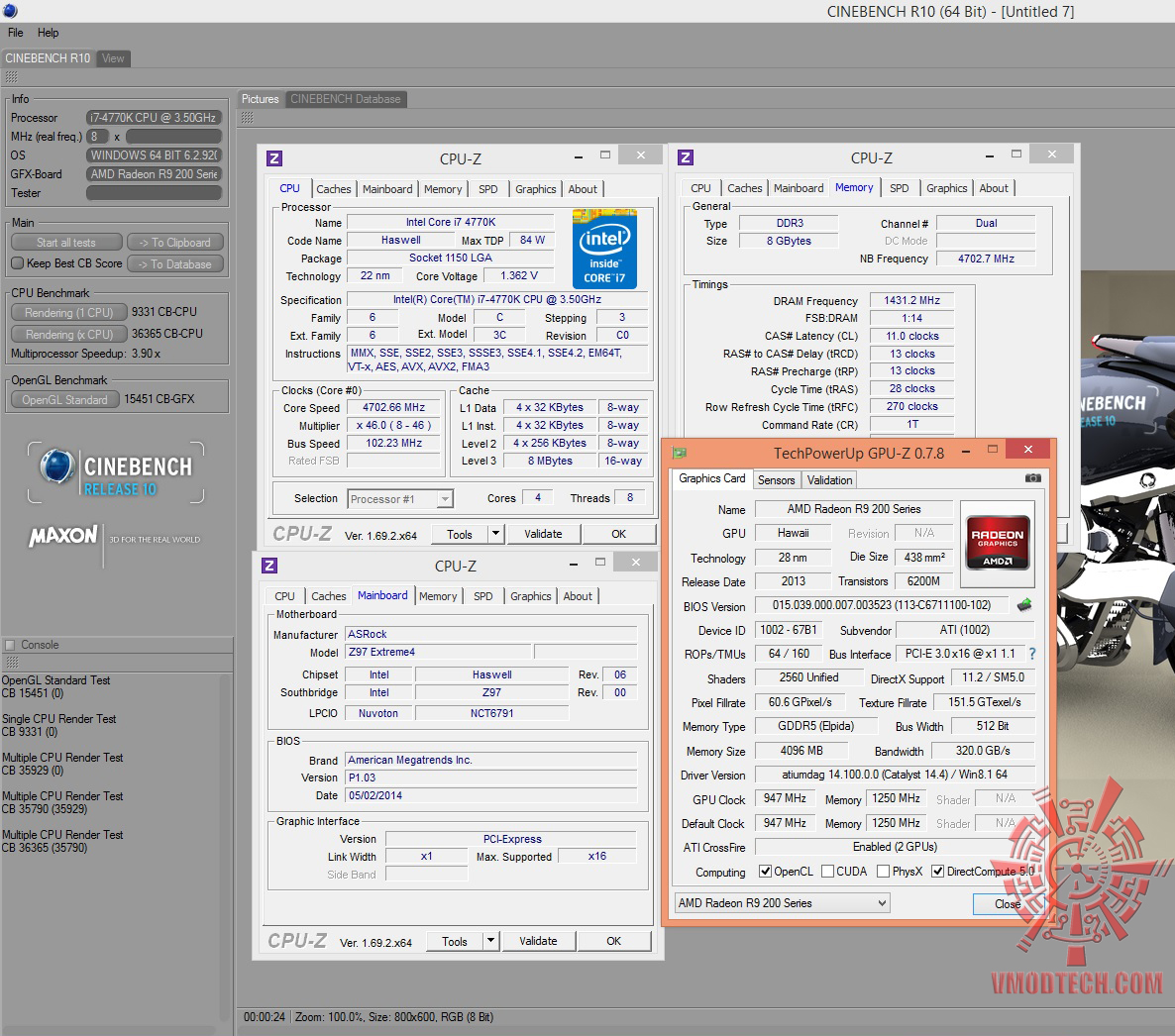Image resolution: width=1175 pixels, height=1036 pixels.
Task: Toggle the Console checkbox
Action: [x=10, y=645]
